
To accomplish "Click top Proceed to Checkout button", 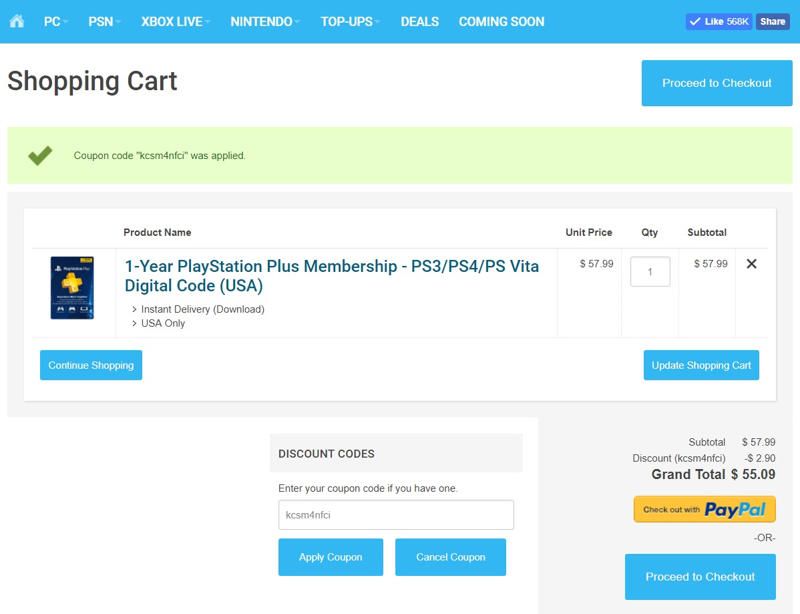I will click(716, 83).
